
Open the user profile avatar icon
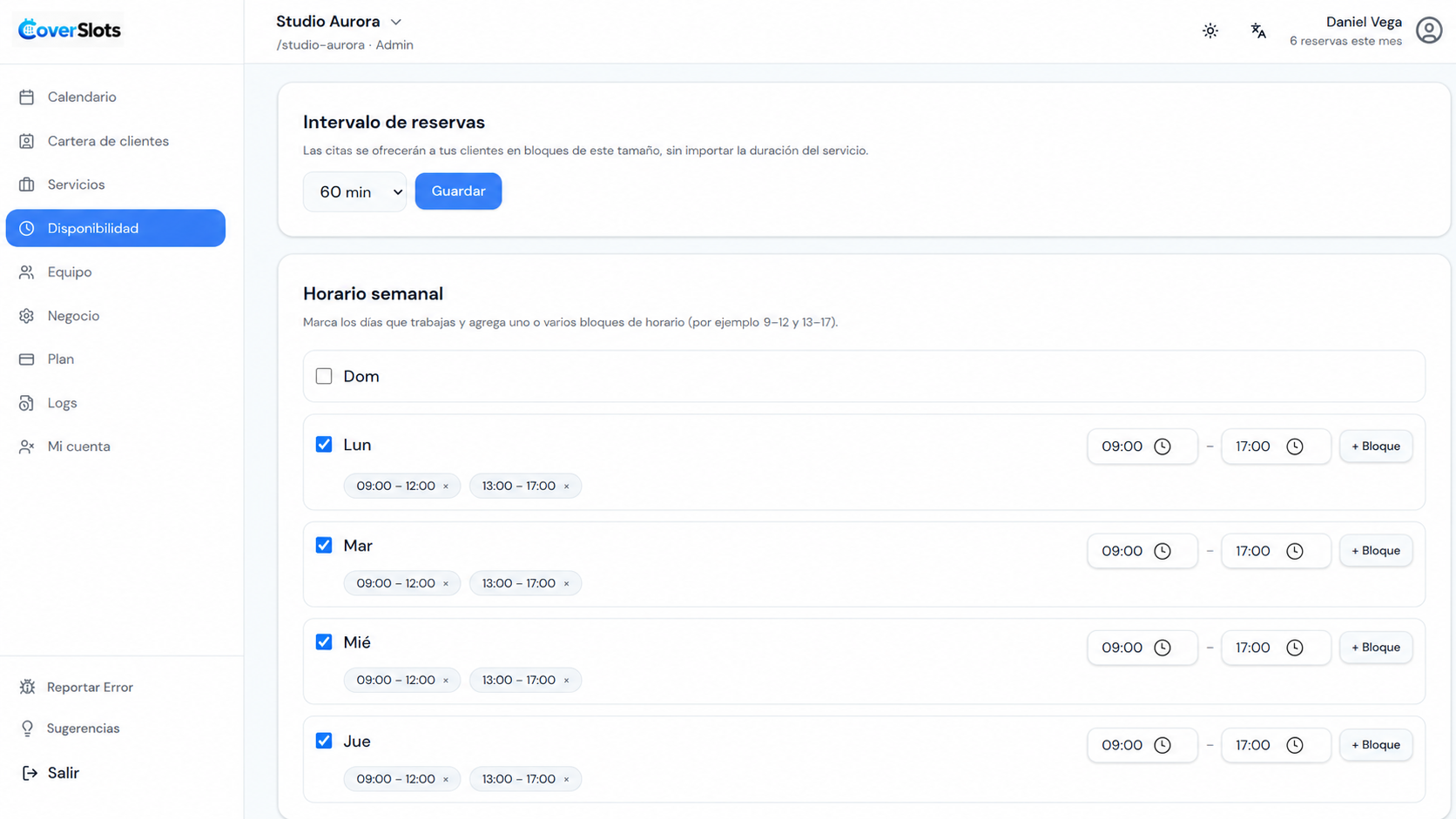(1429, 30)
